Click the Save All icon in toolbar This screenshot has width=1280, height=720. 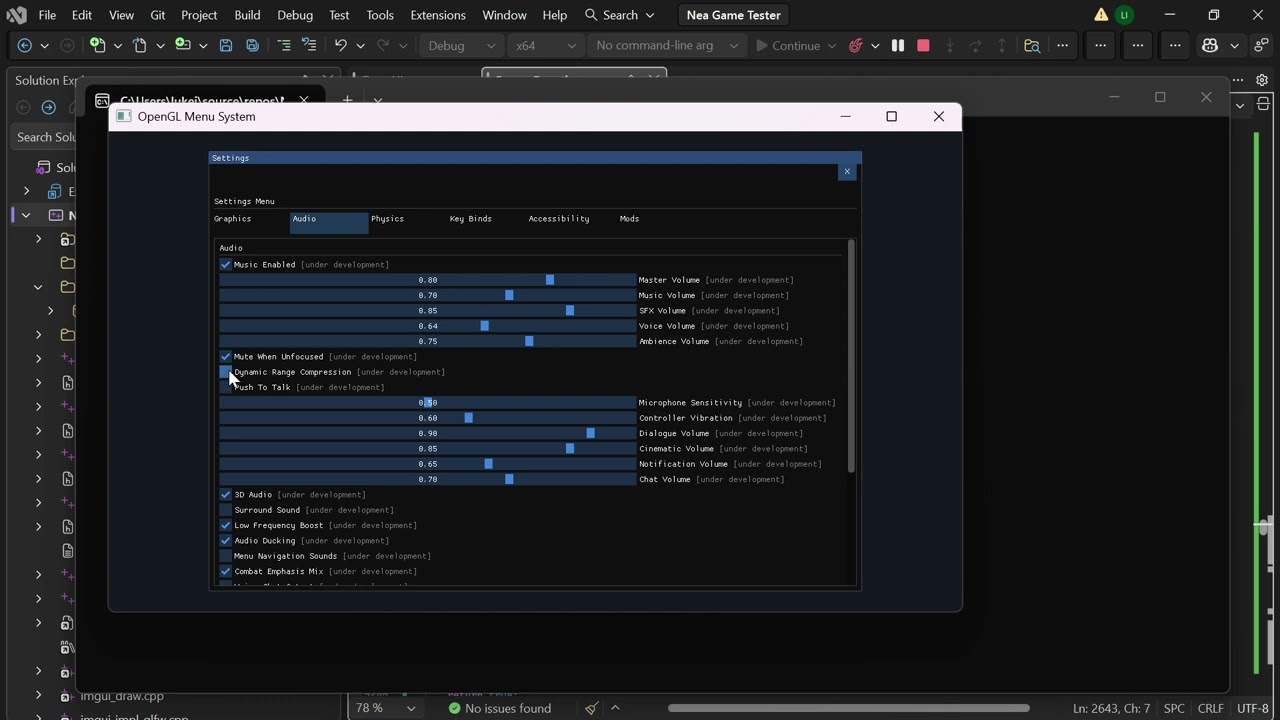(252, 45)
